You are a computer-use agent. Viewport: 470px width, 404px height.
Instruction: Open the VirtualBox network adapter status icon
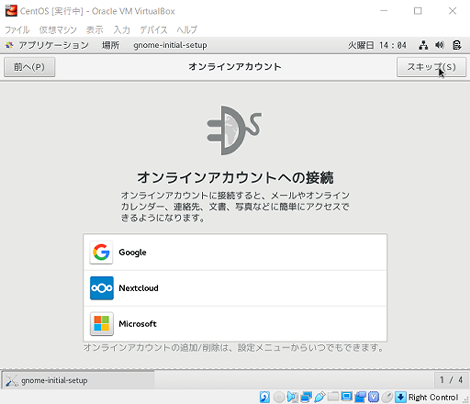coord(306,397)
